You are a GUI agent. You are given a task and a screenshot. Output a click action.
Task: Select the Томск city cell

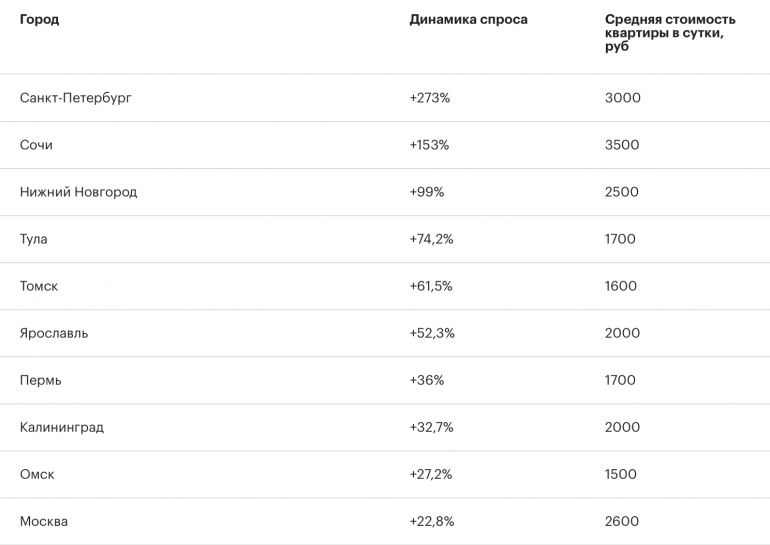39,286
